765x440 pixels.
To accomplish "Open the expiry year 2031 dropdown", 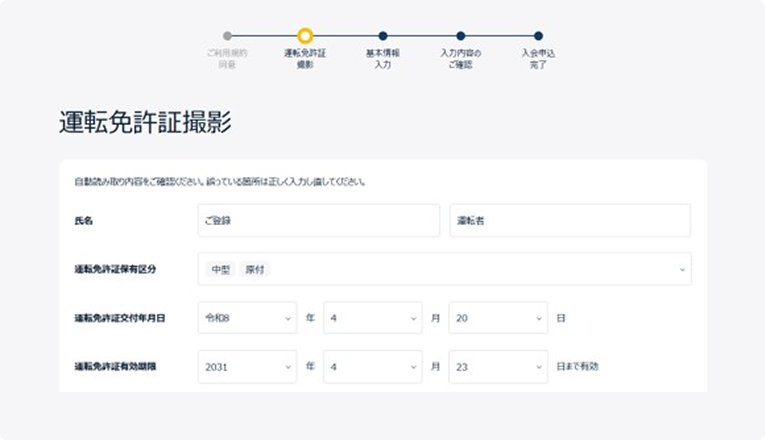I will coord(247,366).
